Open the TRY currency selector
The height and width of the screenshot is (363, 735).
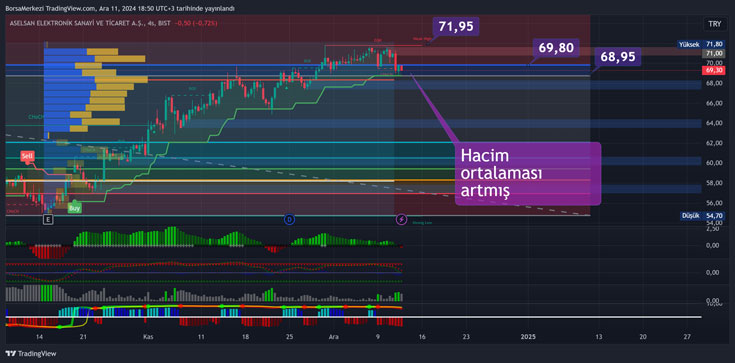click(714, 24)
